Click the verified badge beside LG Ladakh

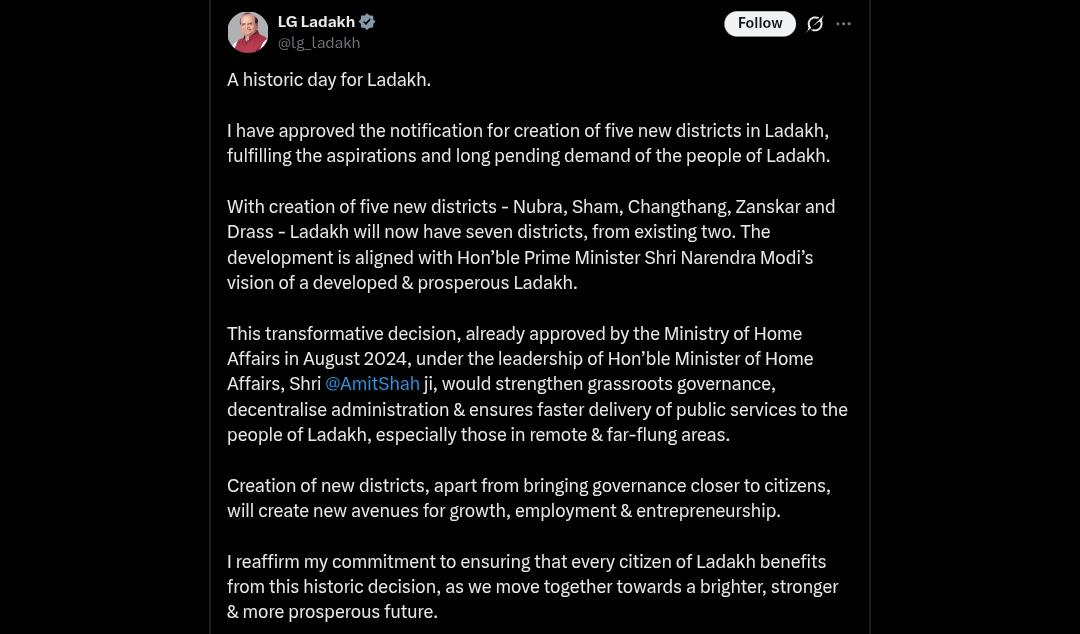(x=368, y=22)
